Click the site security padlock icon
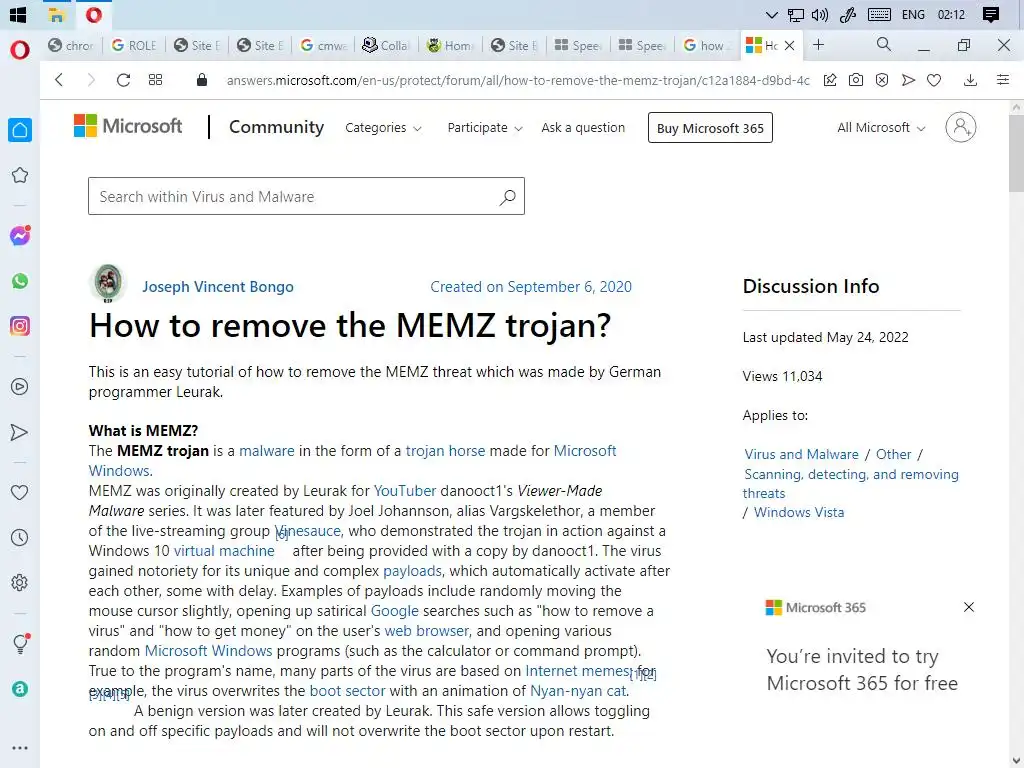Viewport: 1024px width, 768px height. tap(202, 80)
